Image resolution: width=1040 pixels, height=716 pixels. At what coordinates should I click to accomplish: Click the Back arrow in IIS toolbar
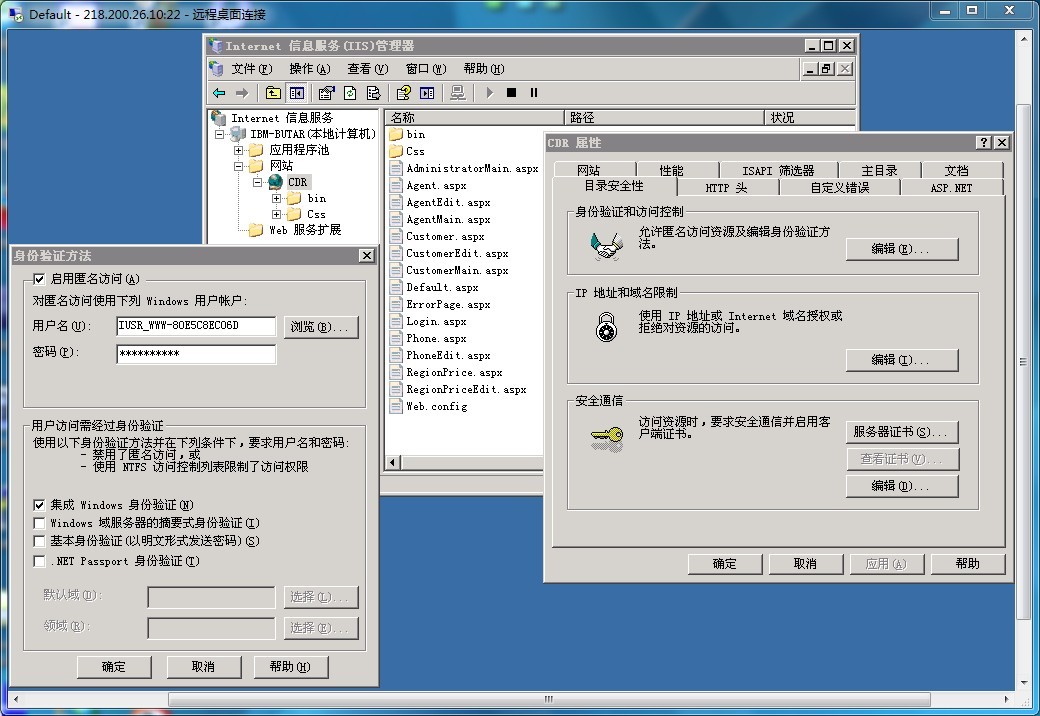(219, 93)
